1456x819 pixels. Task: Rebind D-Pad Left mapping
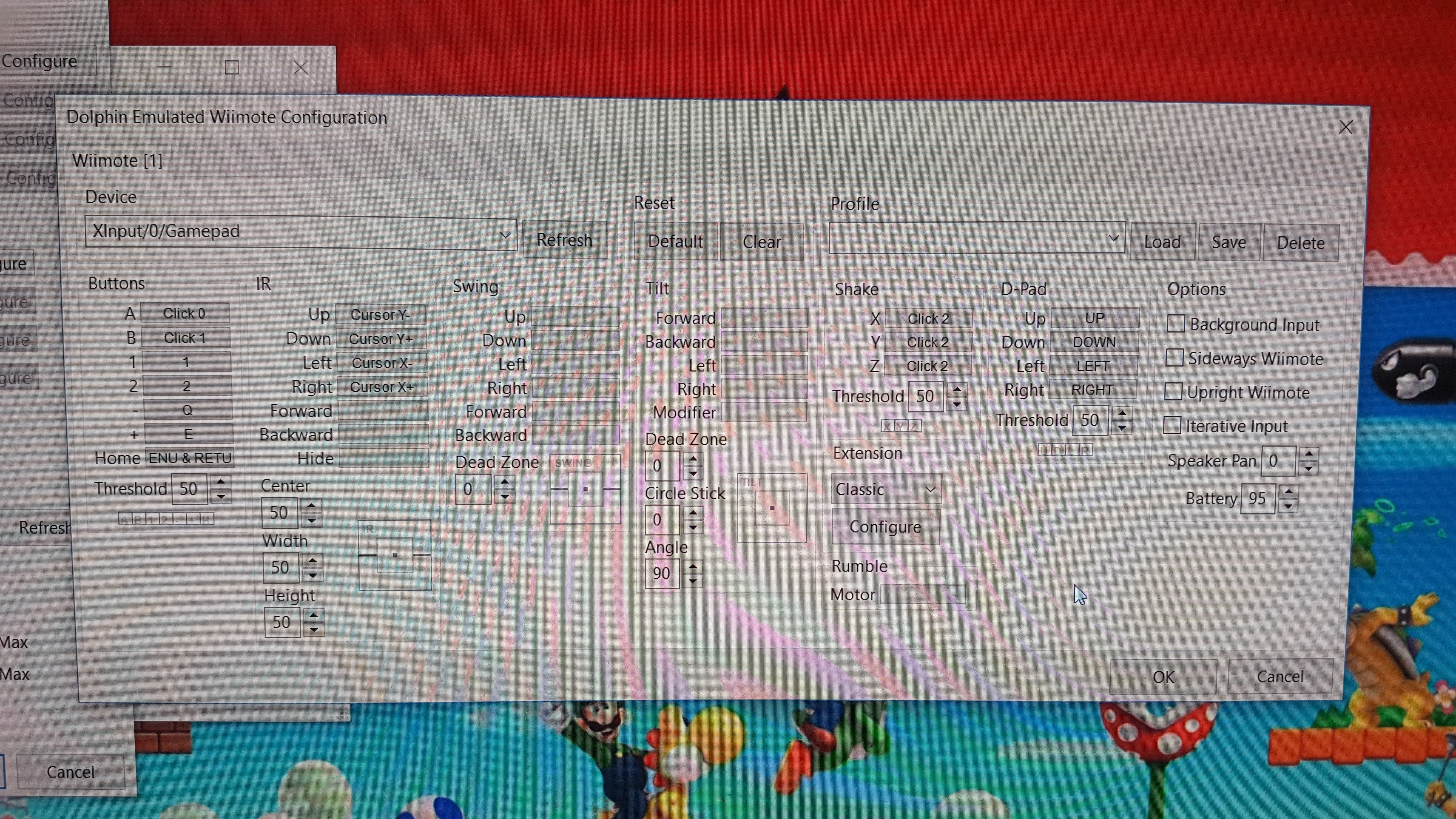pyautogui.click(x=1093, y=366)
